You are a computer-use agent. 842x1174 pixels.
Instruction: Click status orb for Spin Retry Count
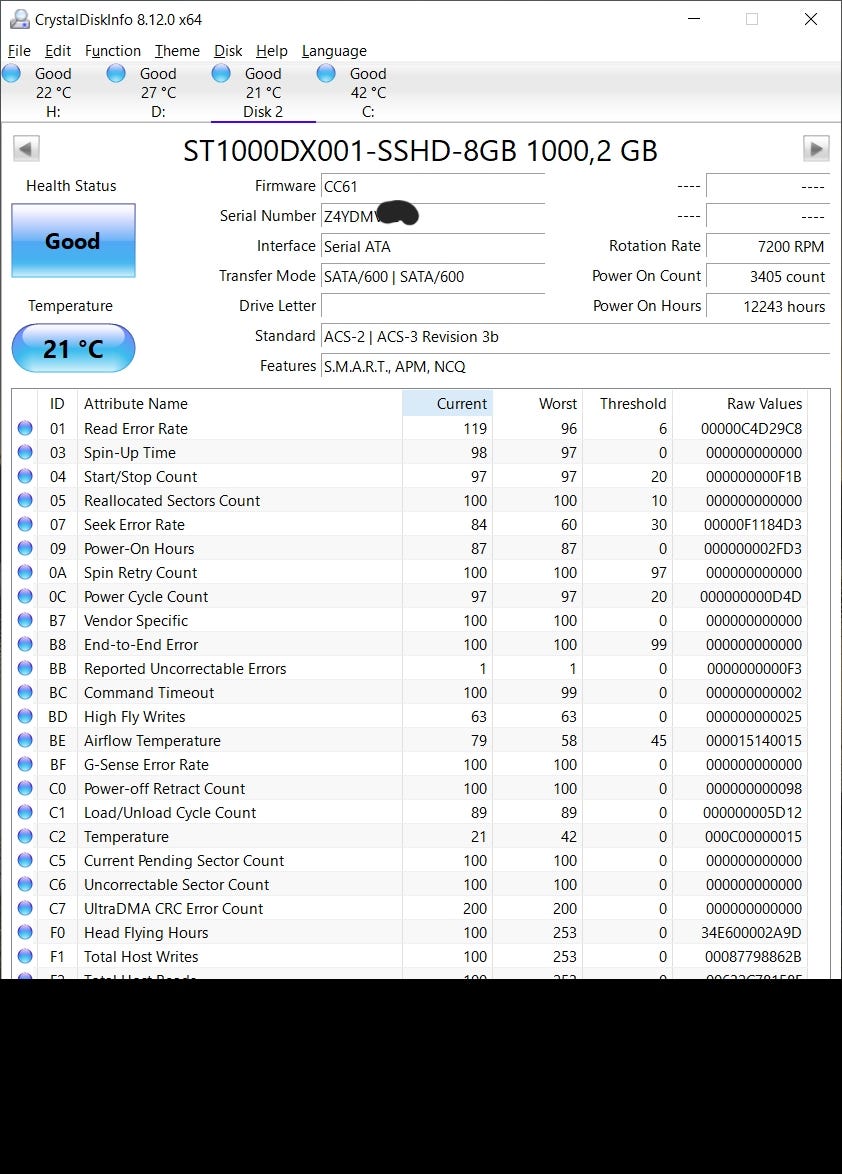[x=25, y=572]
